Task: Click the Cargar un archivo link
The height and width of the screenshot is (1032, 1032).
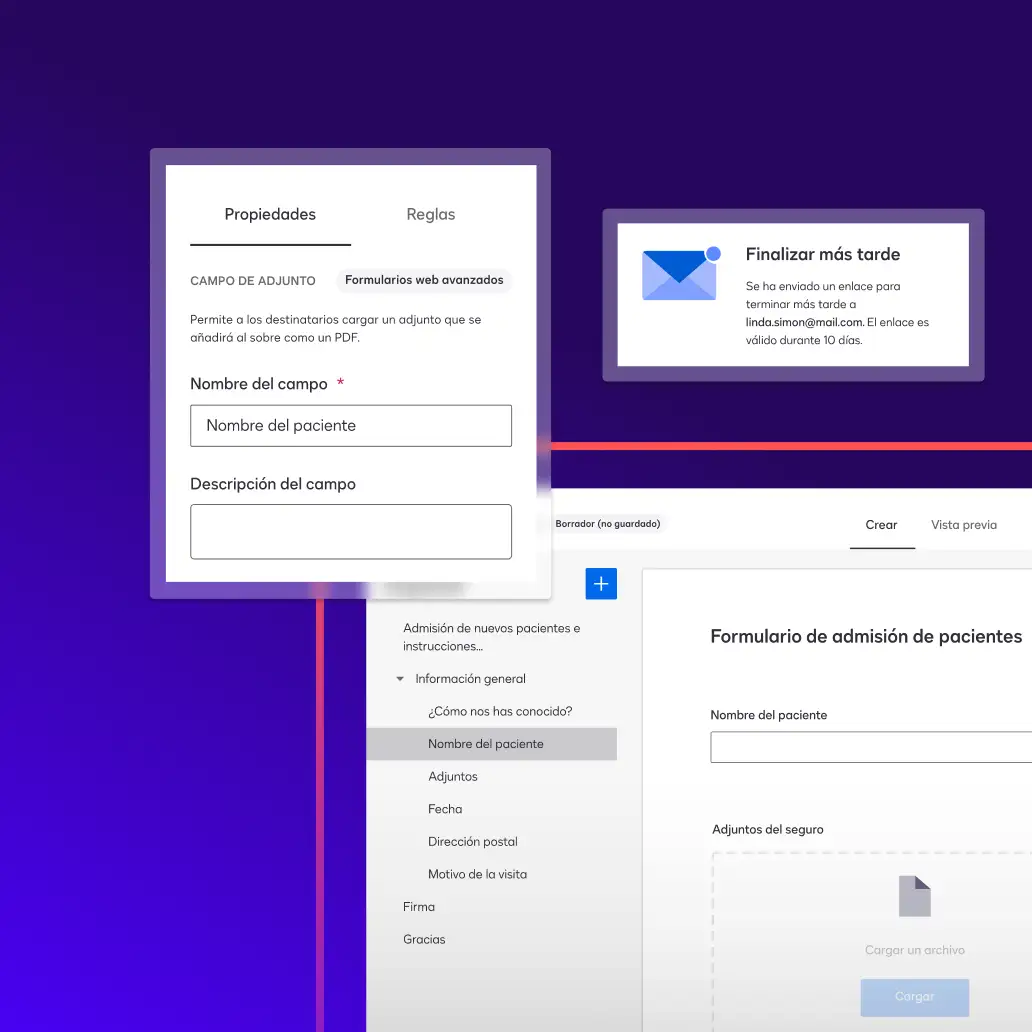Action: 914,950
